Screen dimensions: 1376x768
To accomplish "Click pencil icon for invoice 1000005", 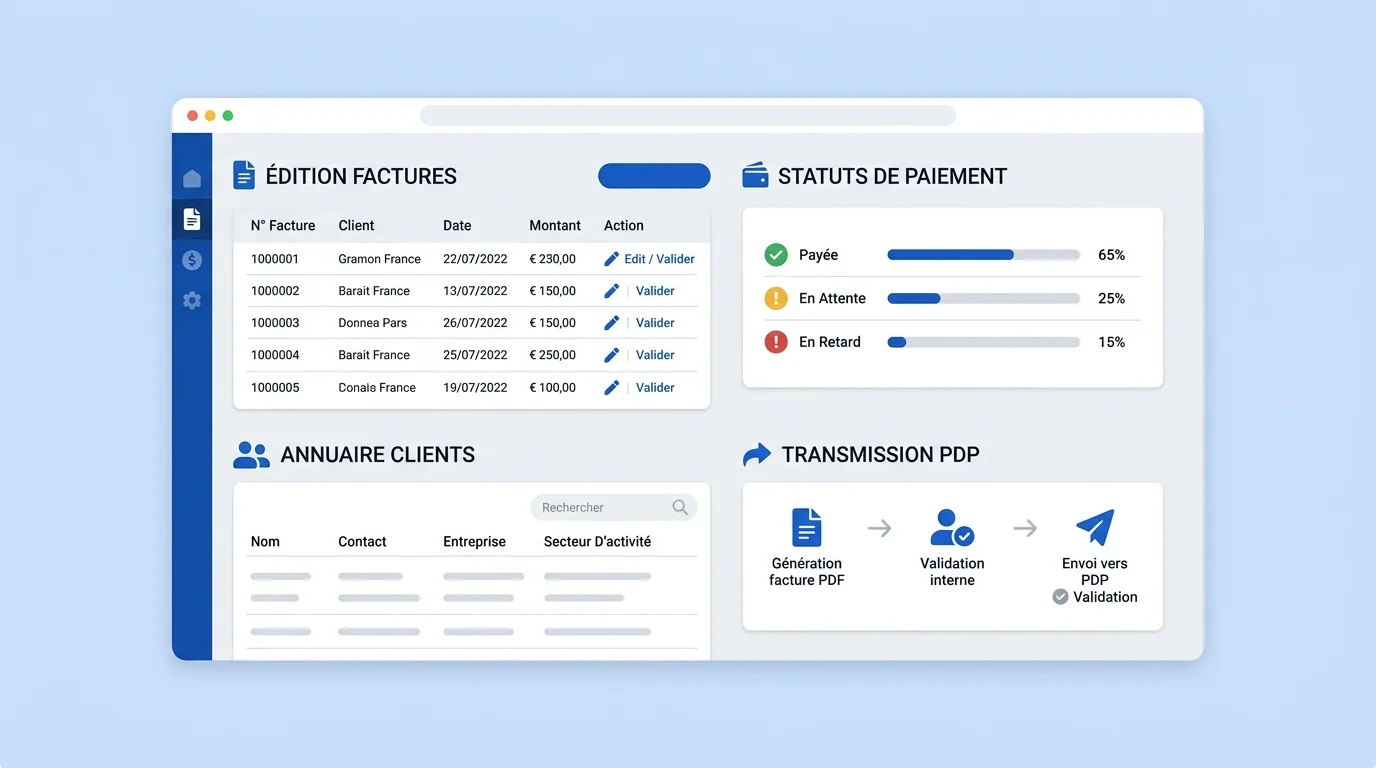I will 612,388.
